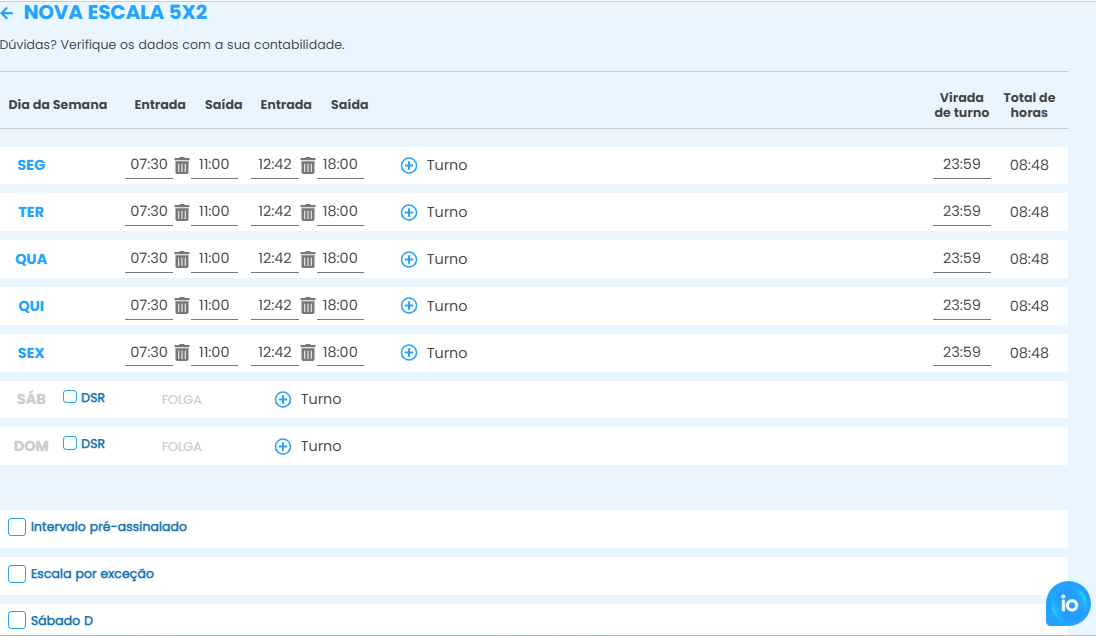The width and height of the screenshot is (1096, 636).
Task: Remove the first shift on QUA row
Action: tap(182, 260)
